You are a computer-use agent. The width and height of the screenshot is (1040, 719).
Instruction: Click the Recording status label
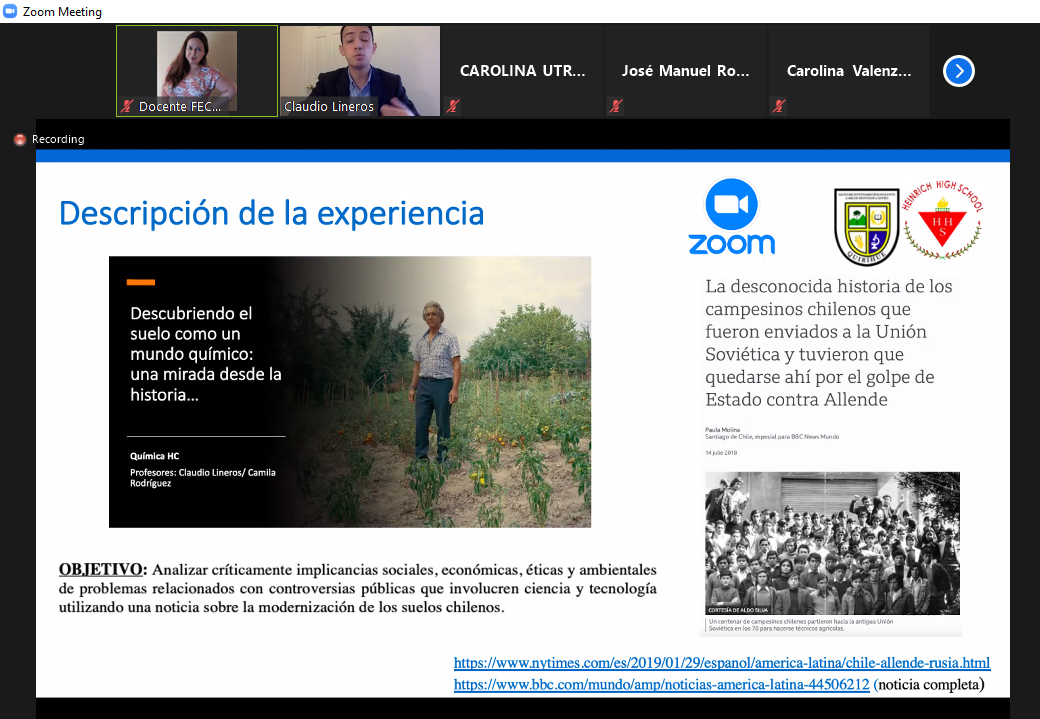[58, 140]
